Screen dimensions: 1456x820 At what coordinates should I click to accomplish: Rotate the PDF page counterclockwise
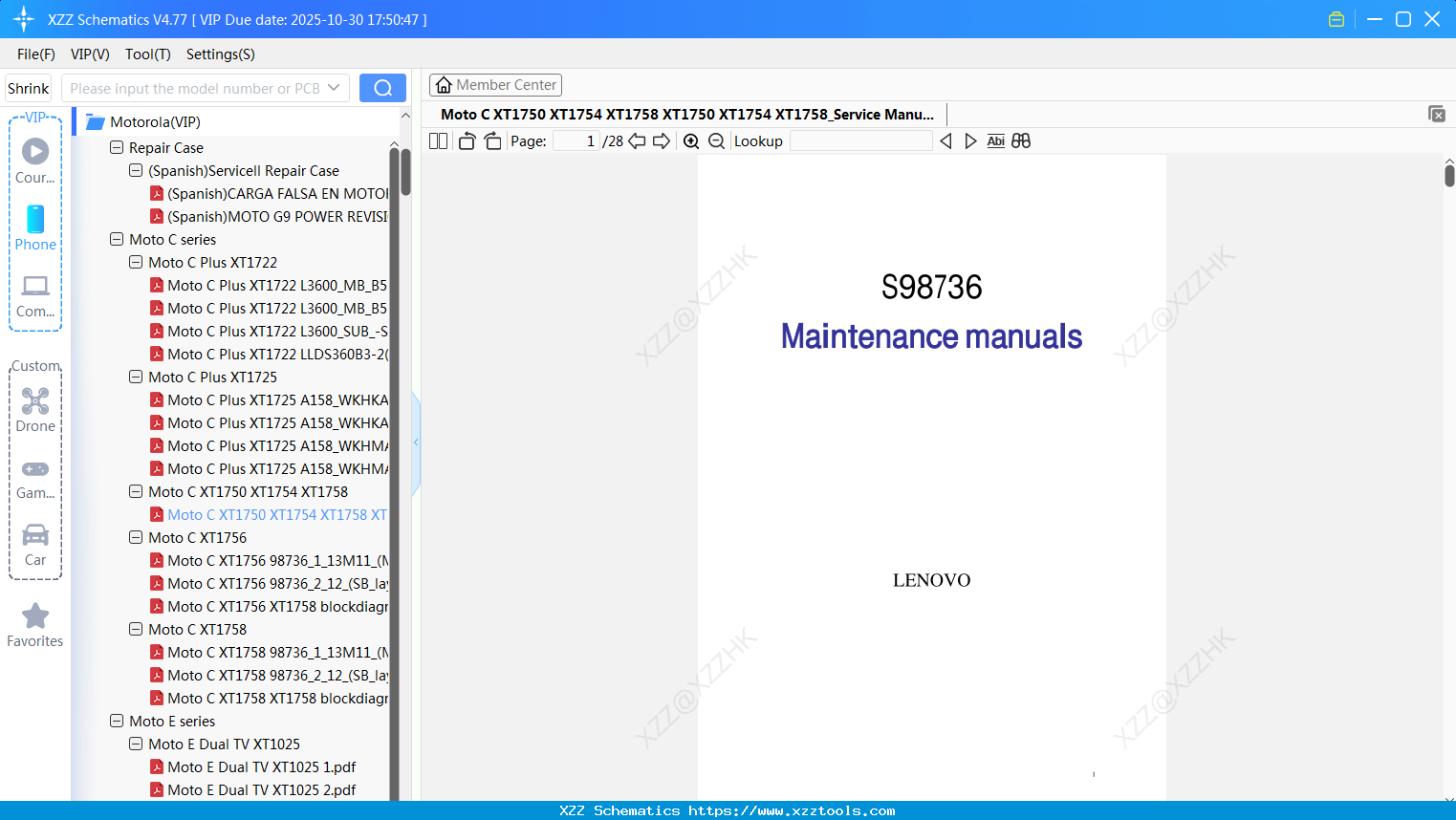(466, 140)
